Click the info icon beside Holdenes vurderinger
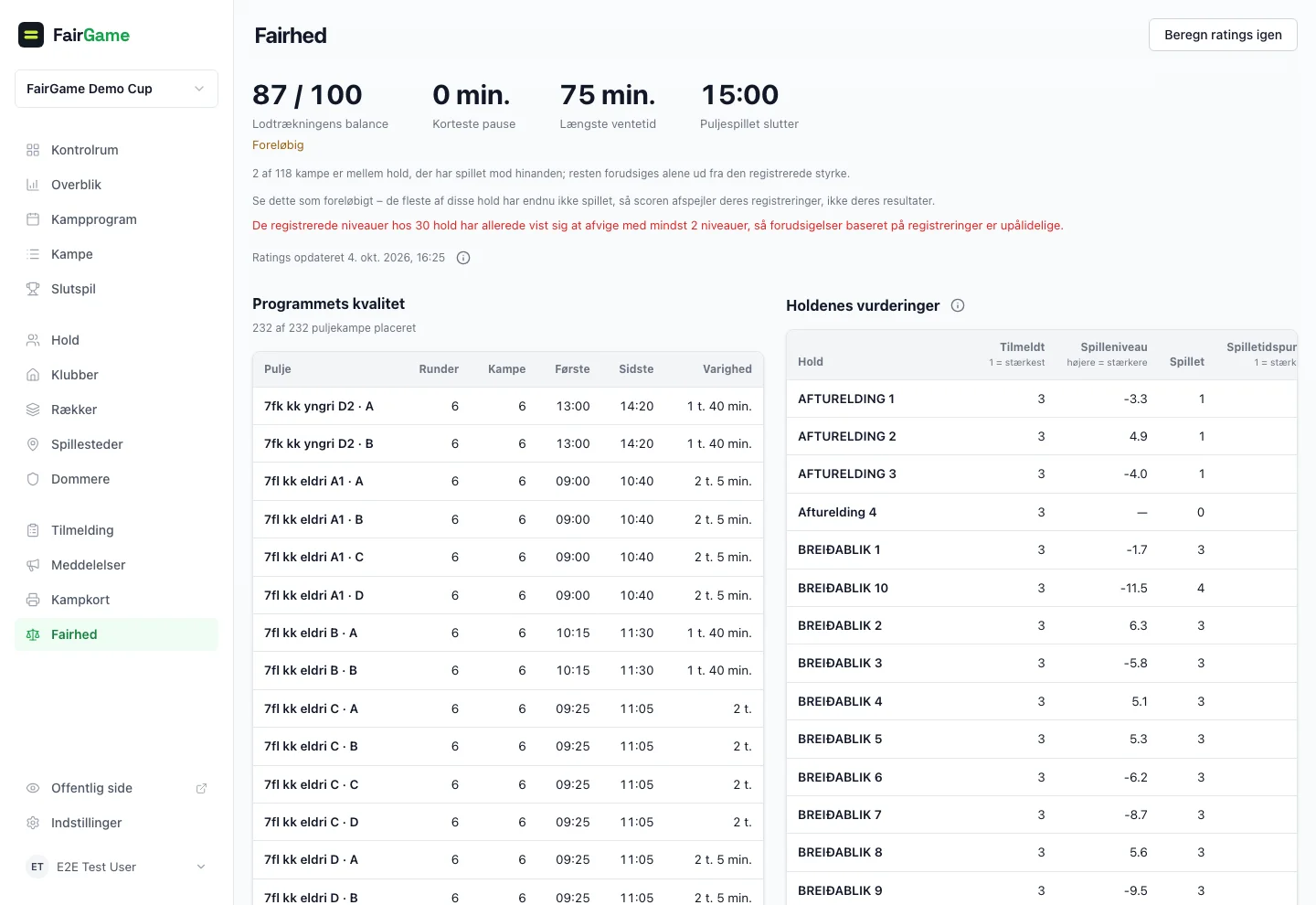Screen dimensions: 1316x905 click(958, 305)
